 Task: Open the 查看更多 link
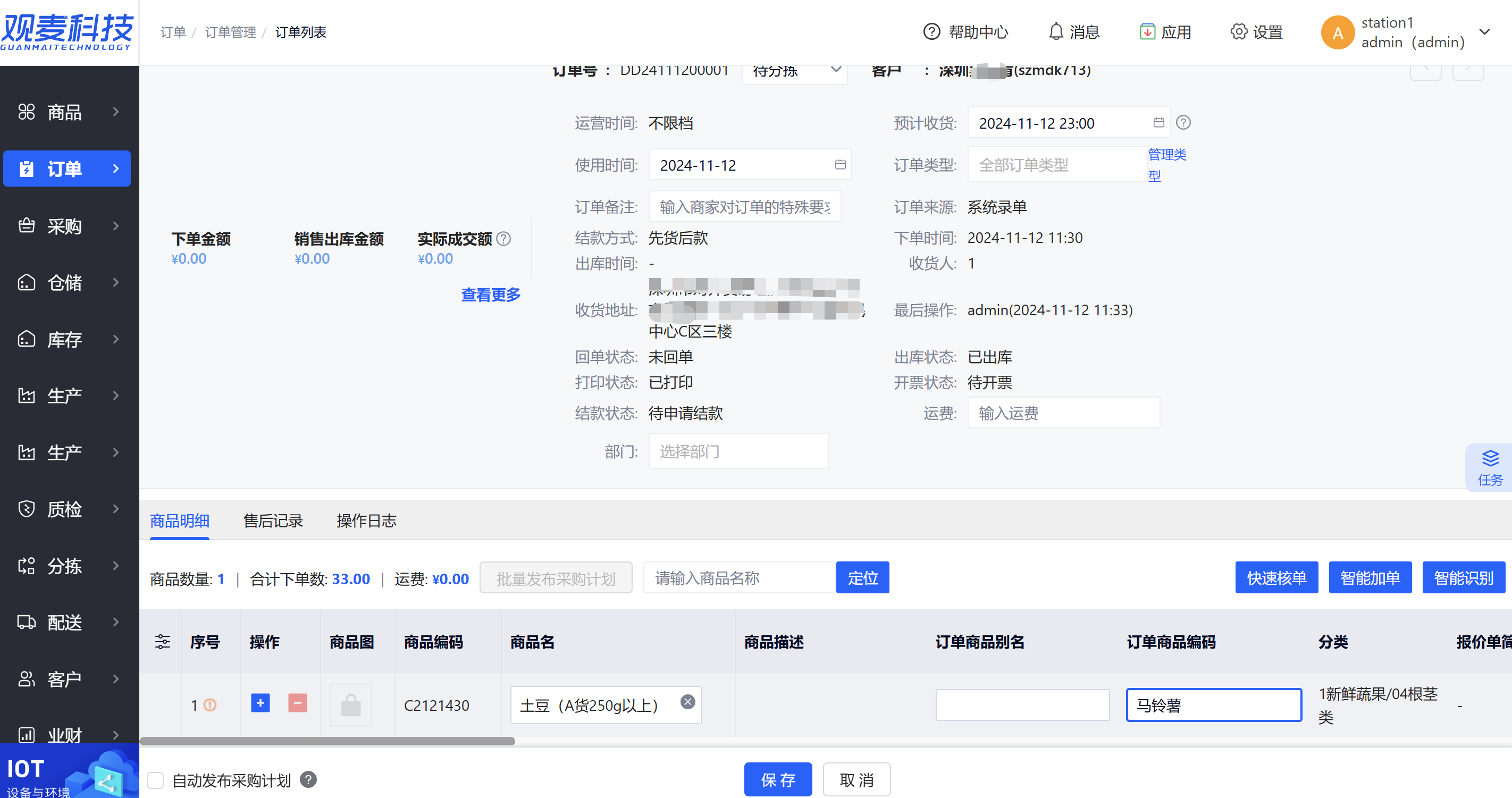tap(491, 295)
